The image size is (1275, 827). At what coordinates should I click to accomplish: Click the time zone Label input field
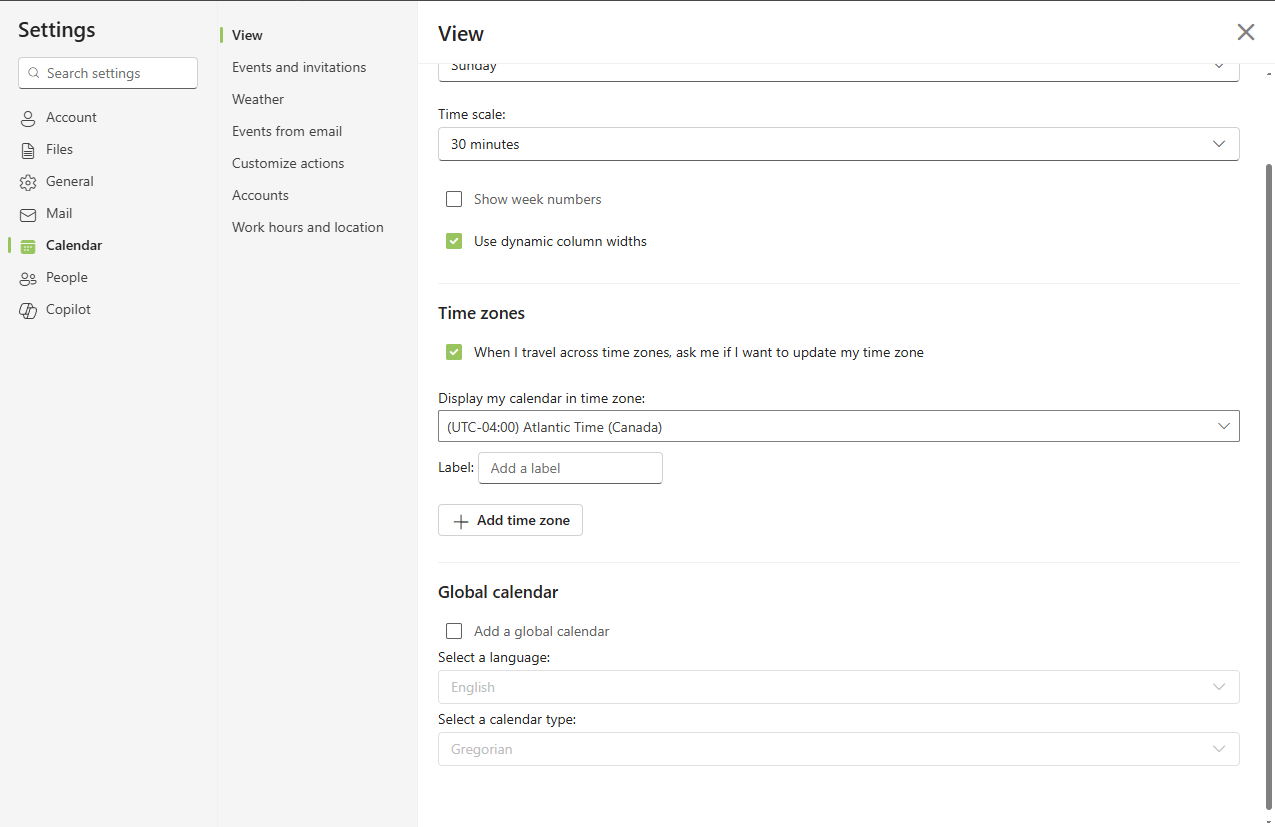pyautogui.click(x=570, y=468)
